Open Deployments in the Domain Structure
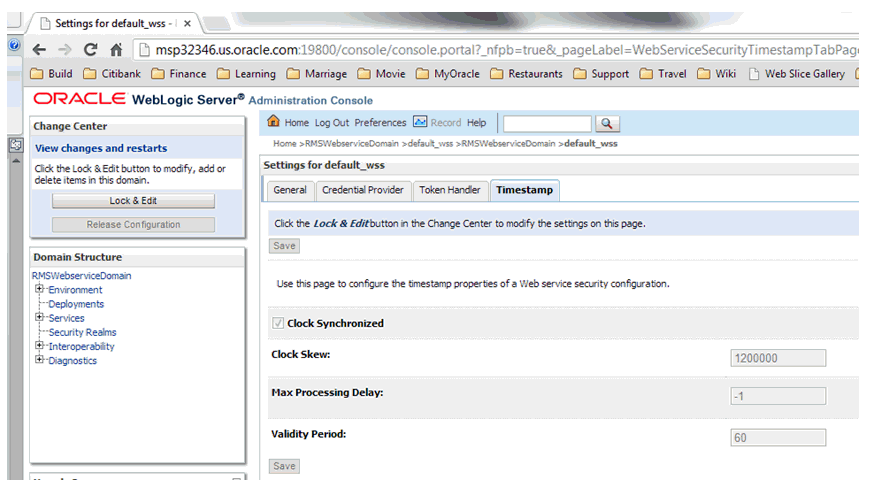The height and width of the screenshot is (487, 871). click(x=76, y=304)
